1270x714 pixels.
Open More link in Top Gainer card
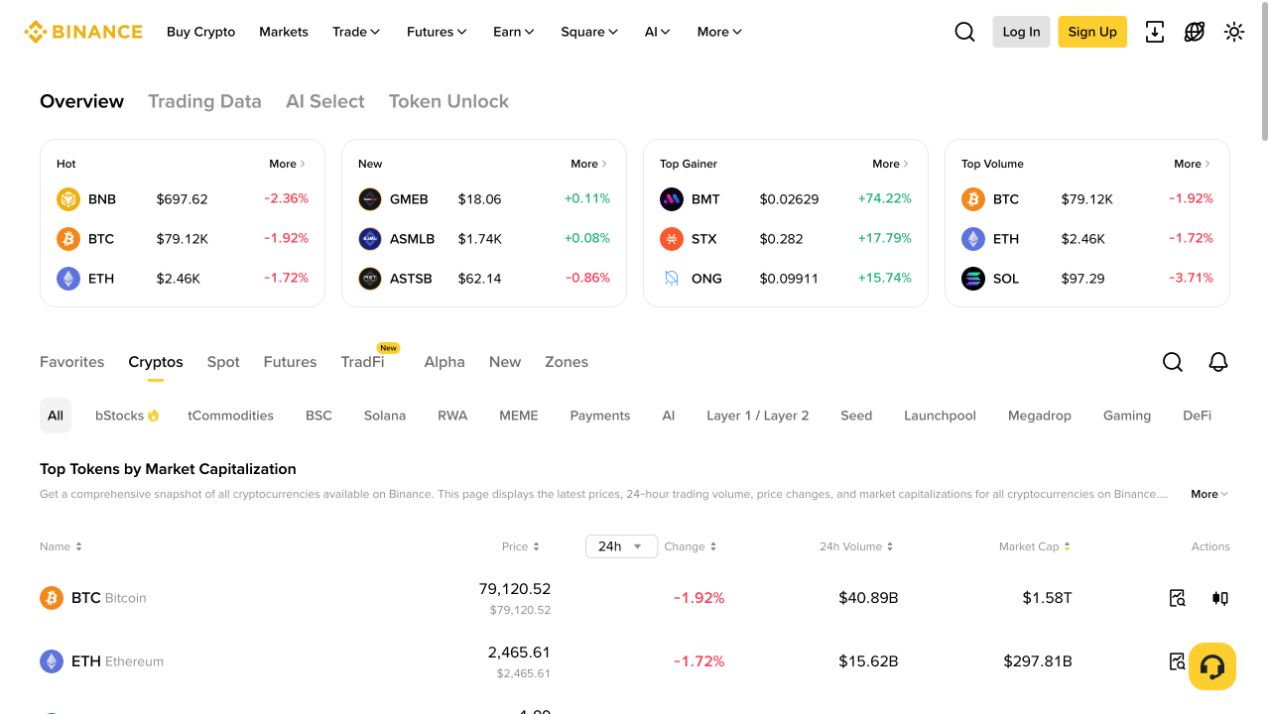[x=891, y=164]
